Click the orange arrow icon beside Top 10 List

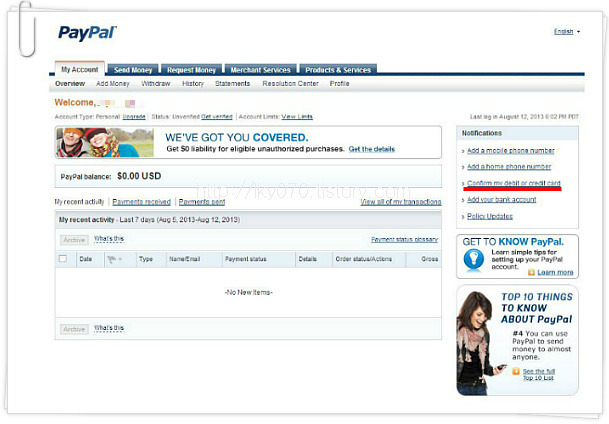516,372
